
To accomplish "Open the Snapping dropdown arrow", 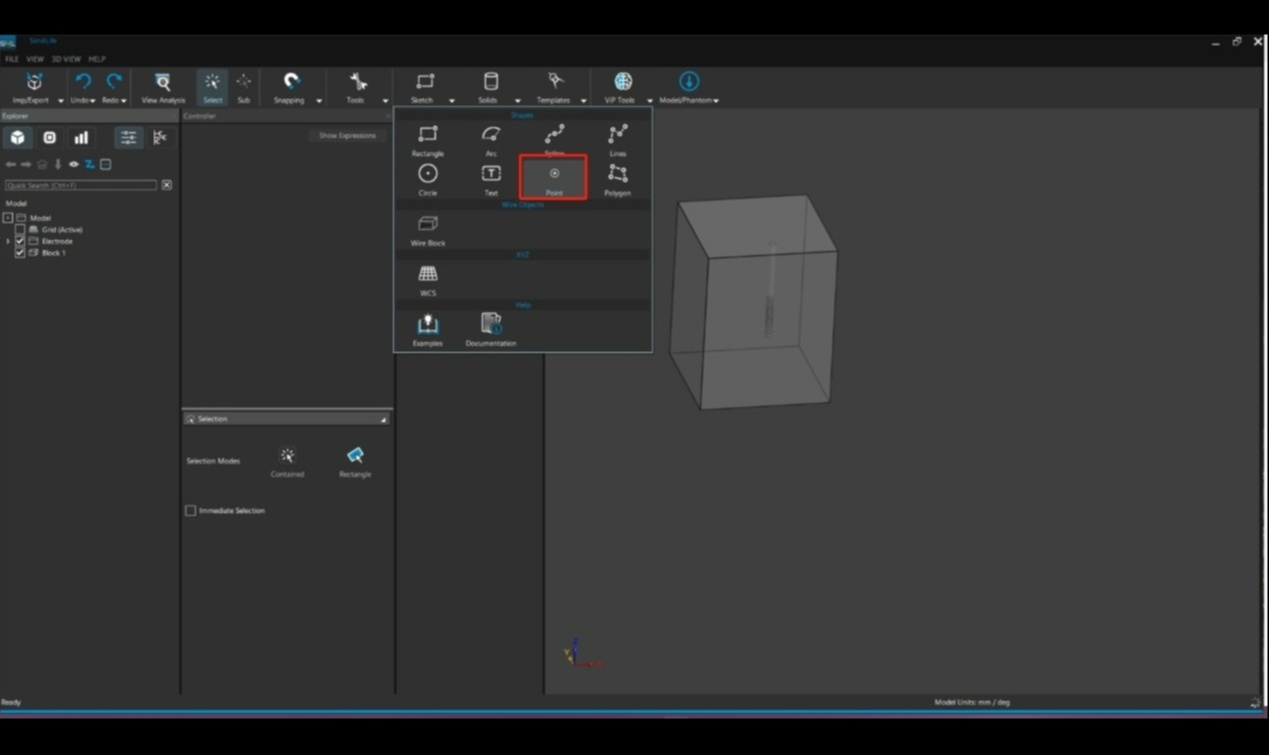I will click(x=319, y=101).
